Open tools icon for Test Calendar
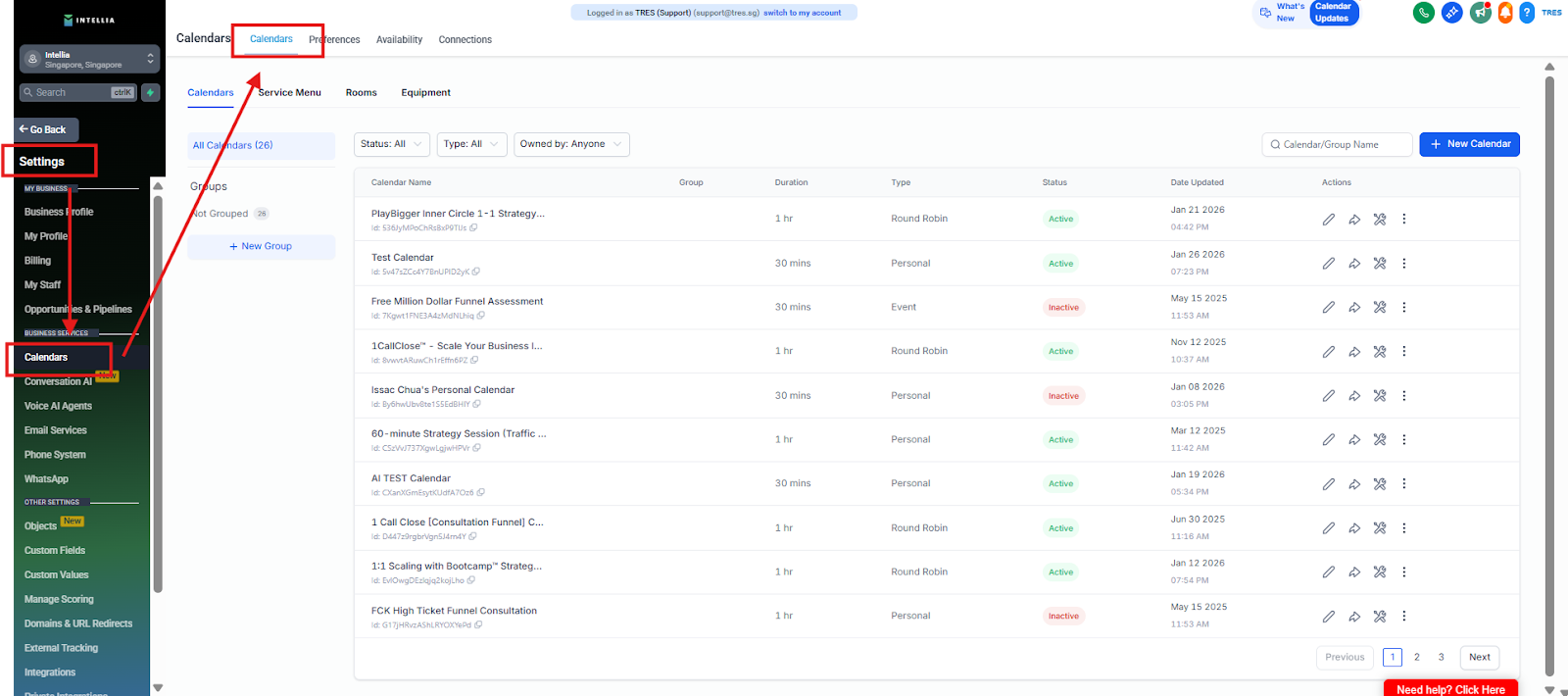Viewport: 1568px width, 696px height. 1379,263
